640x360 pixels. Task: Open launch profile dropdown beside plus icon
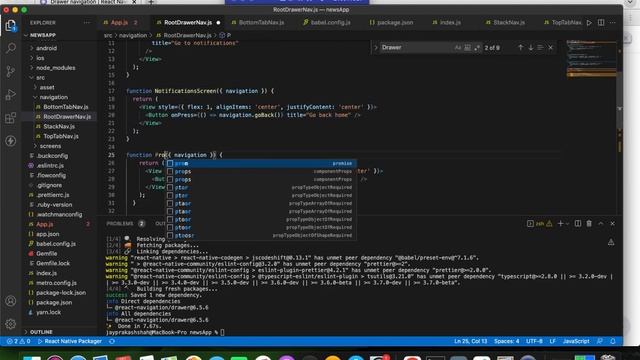(567, 224)
